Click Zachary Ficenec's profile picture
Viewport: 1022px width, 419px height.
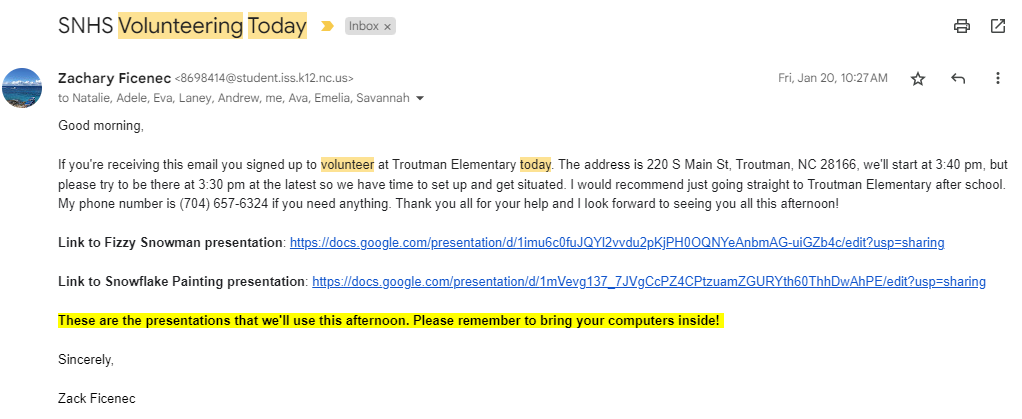(x=23, y=88)
